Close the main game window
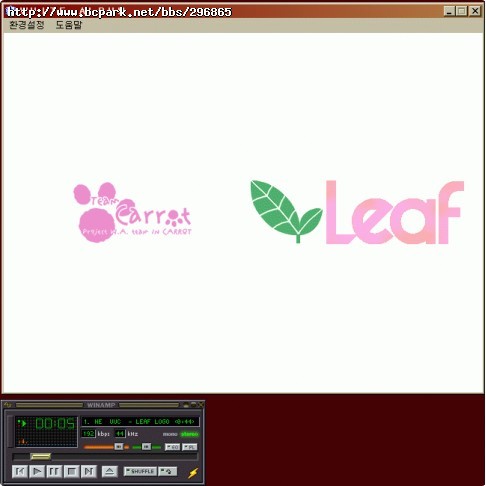The width and height of the screenshot is (486, 486). click(475, 11)
